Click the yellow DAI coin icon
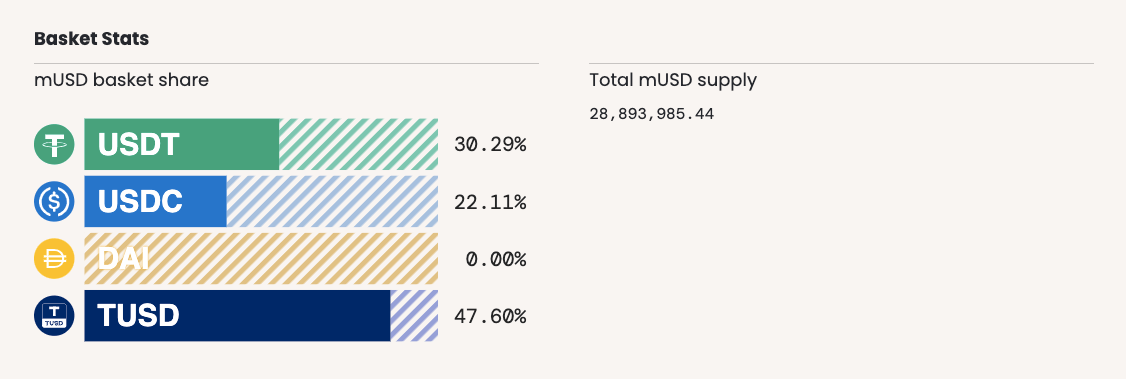 click(55, 258)
